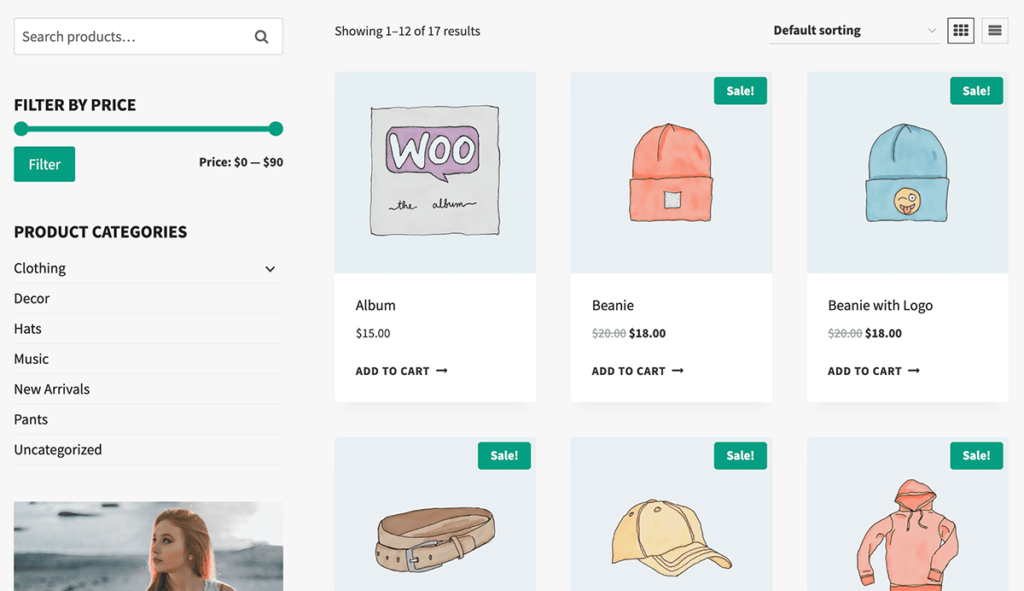Open the New Arrivals category
The image size is (1024, 591).
52,389
